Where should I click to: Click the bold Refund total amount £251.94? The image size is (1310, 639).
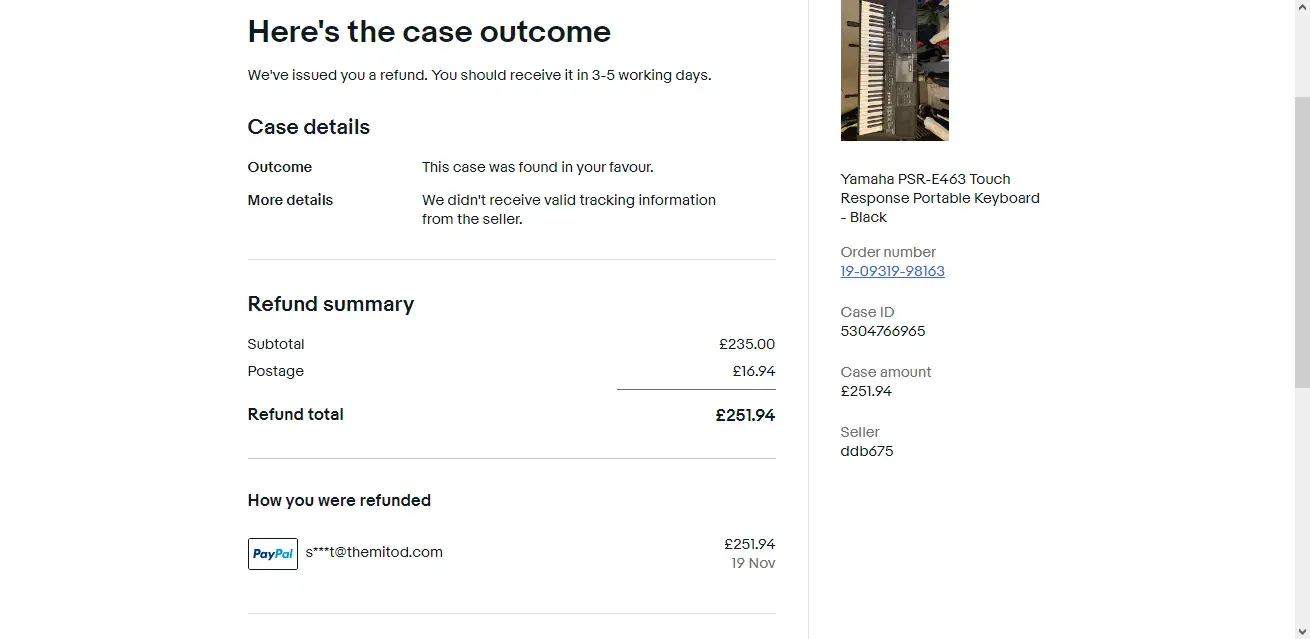click(x=745, y=415)
